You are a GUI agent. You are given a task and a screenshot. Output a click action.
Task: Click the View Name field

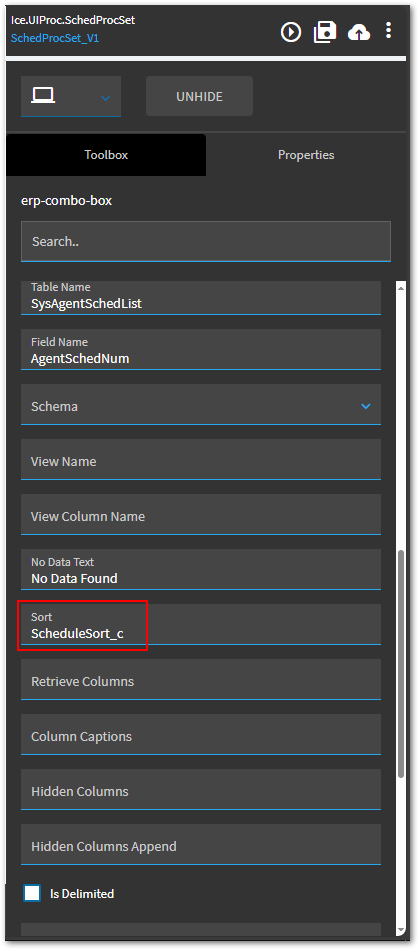coord(201,460)
